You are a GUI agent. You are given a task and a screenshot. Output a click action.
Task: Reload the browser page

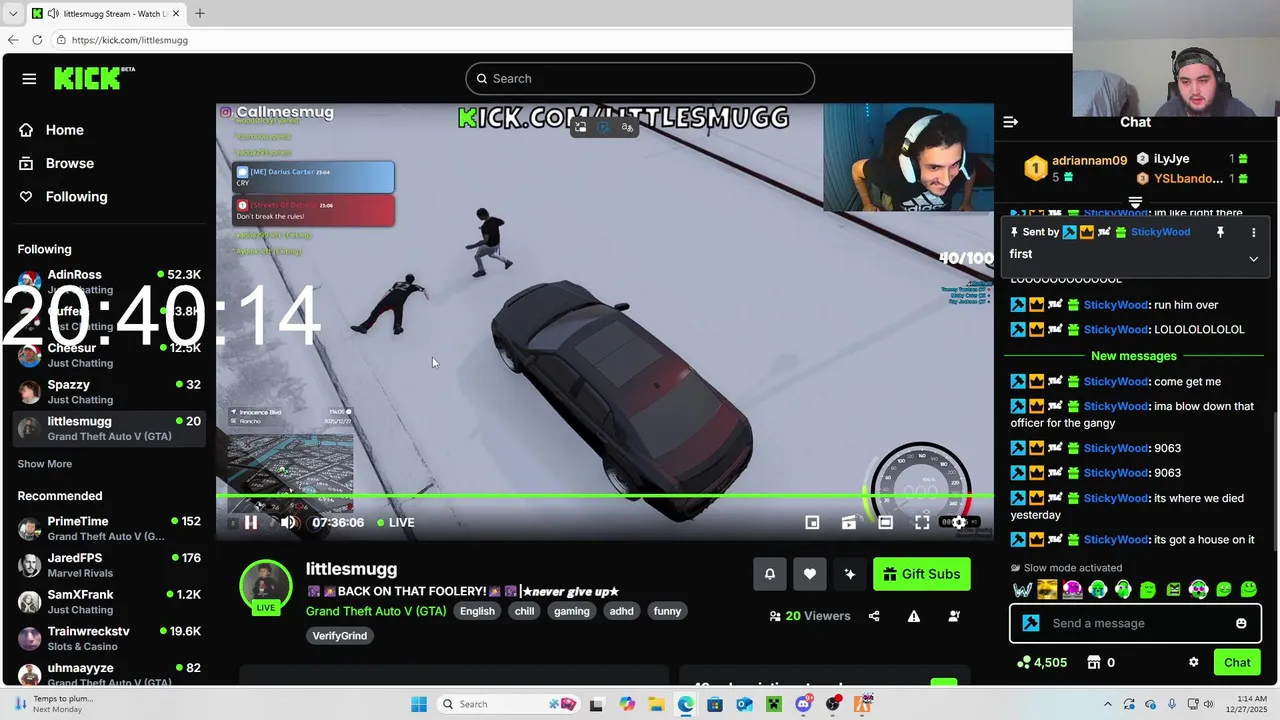(x=37, y=40)
